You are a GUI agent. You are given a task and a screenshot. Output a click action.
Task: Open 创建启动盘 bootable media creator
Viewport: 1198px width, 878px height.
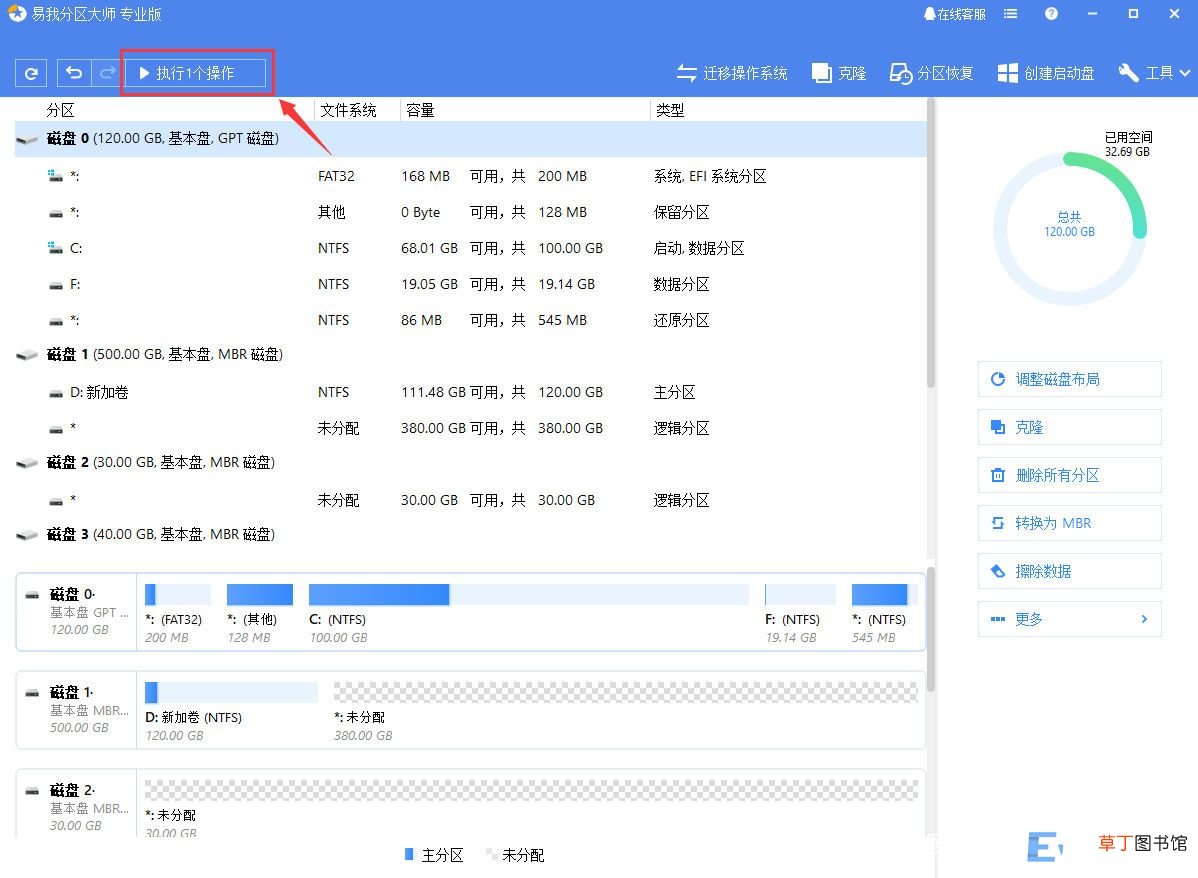coord(1046,73)
